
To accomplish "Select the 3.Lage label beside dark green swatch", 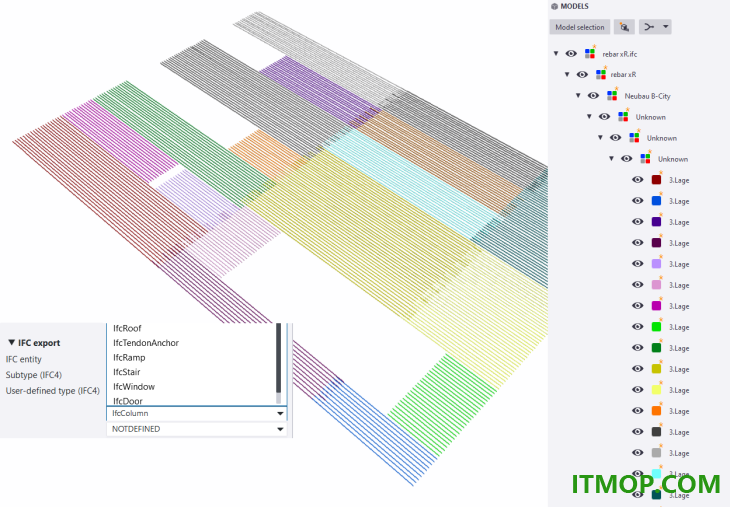I will [679, 348].
